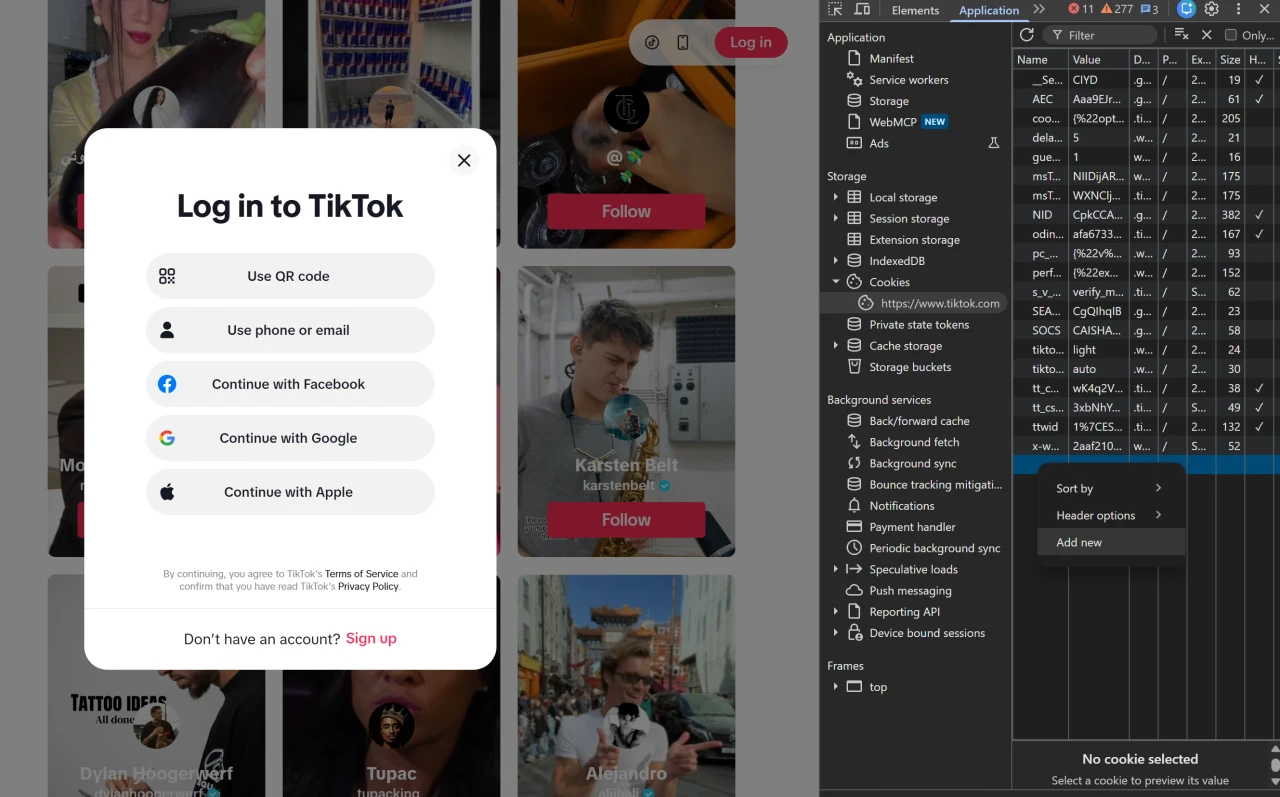
Task: Click the Sign up link
Action: pos(371,639)
